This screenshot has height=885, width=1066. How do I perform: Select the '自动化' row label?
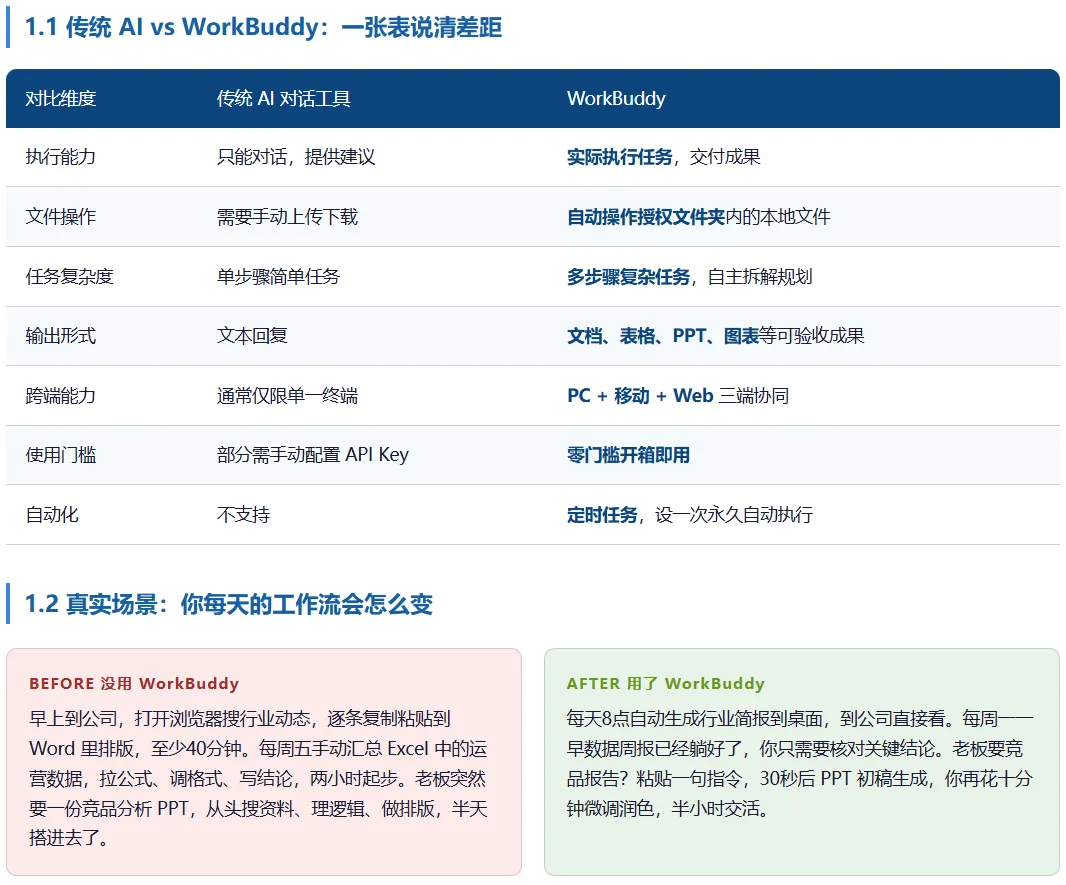[52, 515]
